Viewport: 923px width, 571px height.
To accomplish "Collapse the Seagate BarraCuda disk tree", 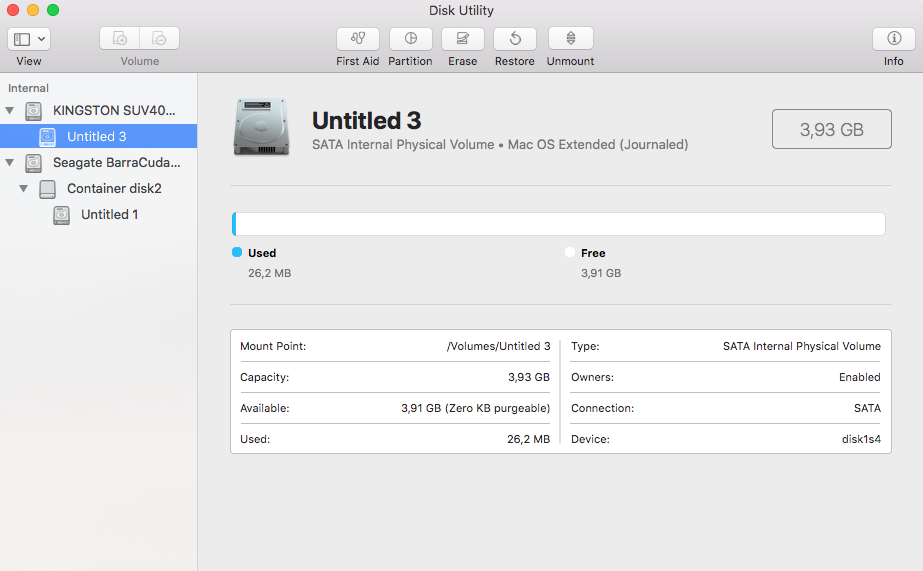I will click(x=9, y=162).
